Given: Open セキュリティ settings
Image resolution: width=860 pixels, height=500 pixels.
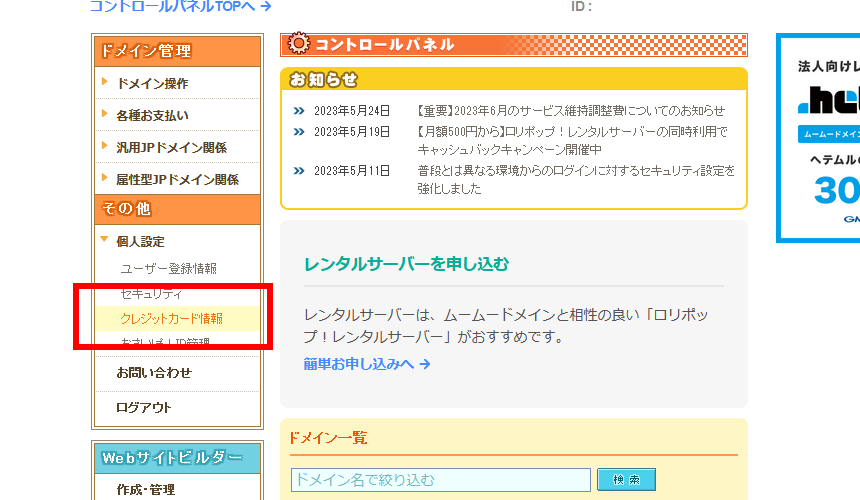Looking at the screenshot, I should point(151,294).
